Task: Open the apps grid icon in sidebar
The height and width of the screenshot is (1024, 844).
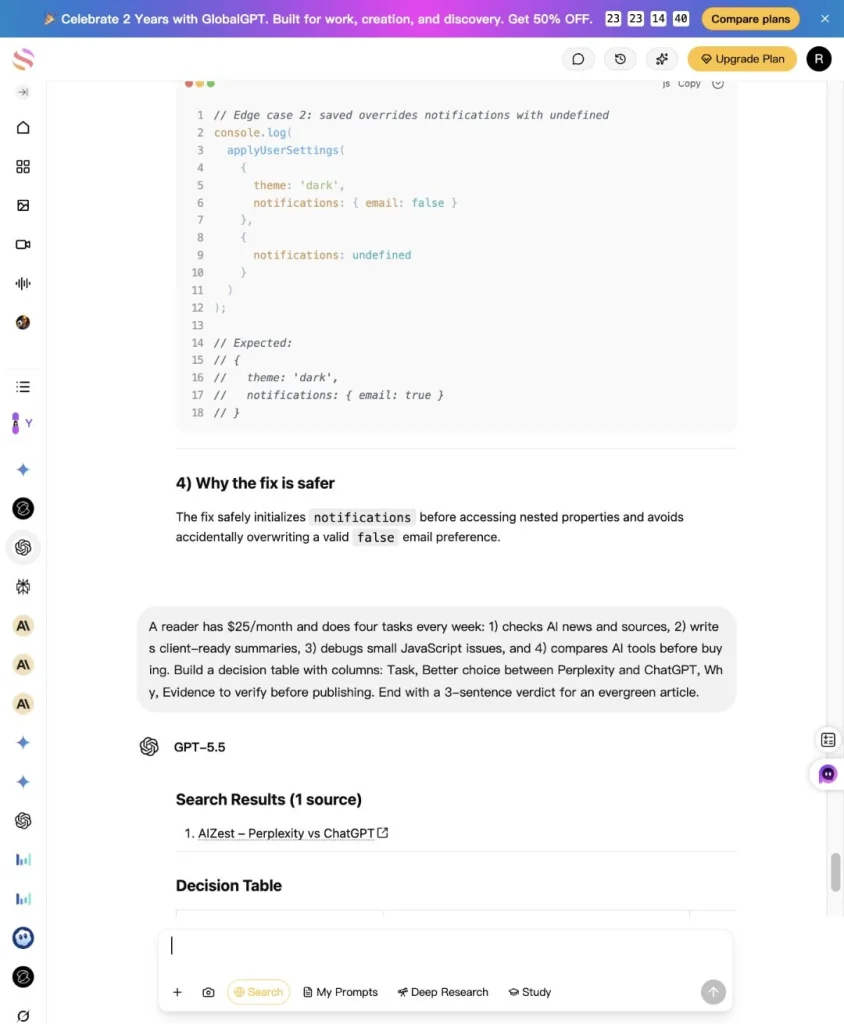Action: point(23,167)
